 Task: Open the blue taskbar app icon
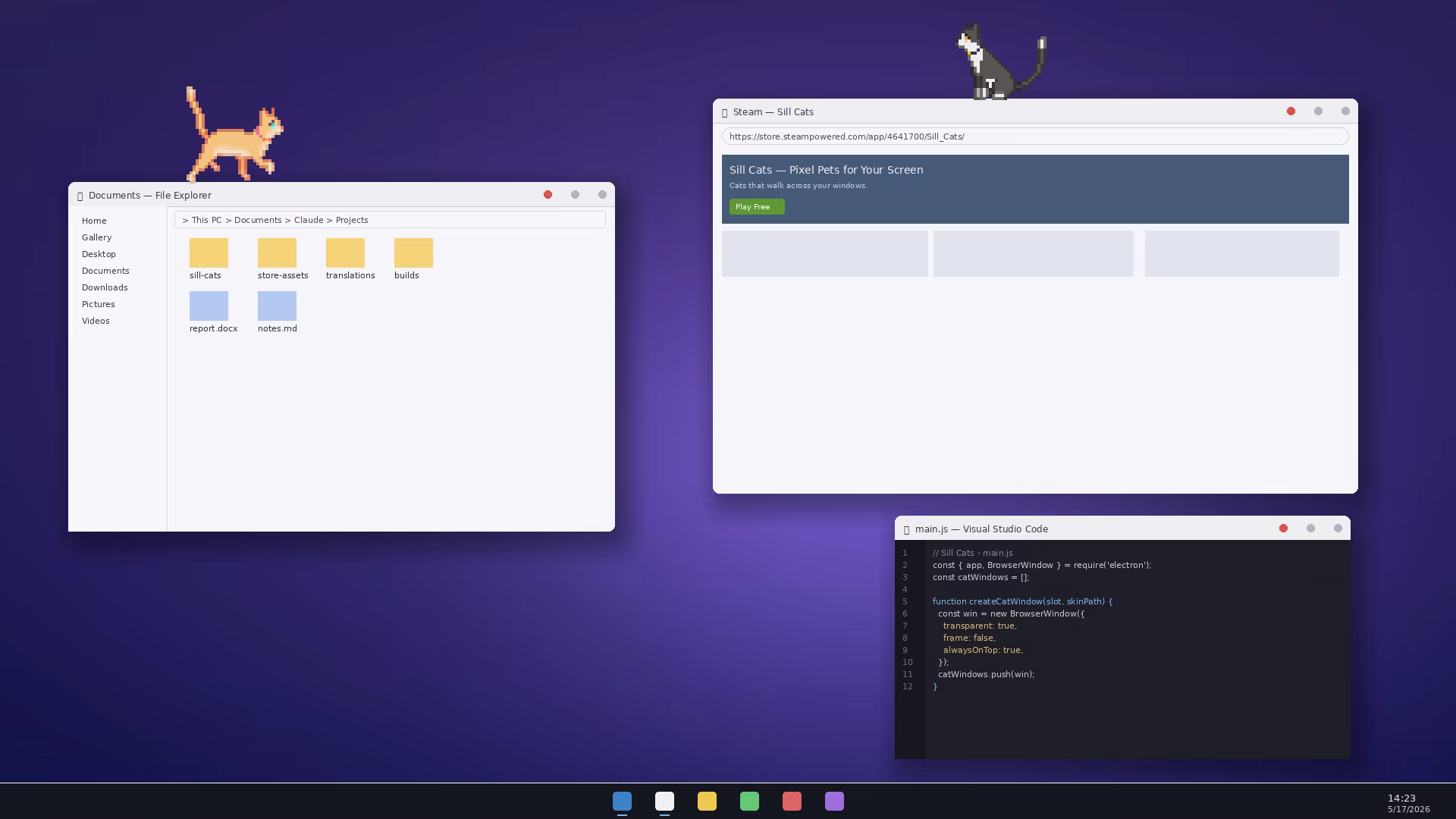tap(622, 801)
